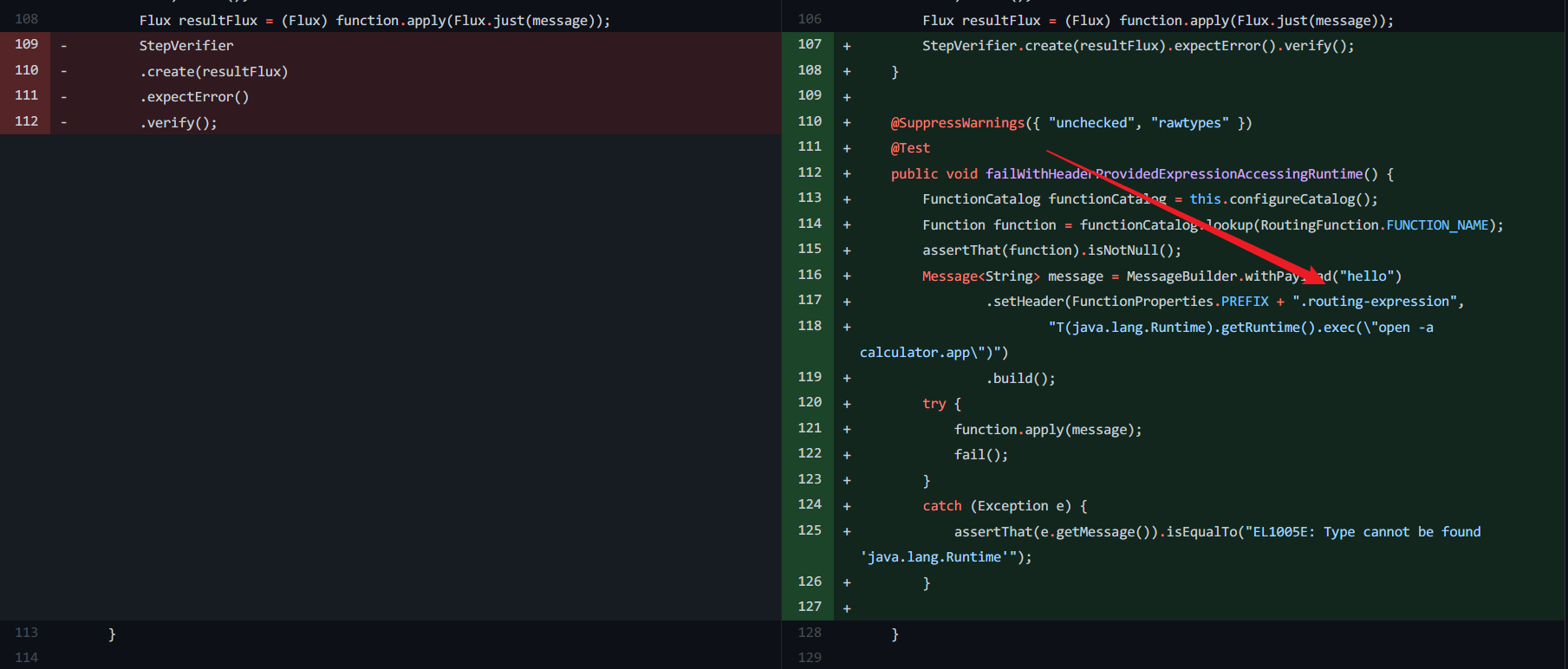The height and width of the screenshot is (669, 1568).
Task: Click wrapped "'java.lang.Runtime'" text
Action: [x=934, y=557]
